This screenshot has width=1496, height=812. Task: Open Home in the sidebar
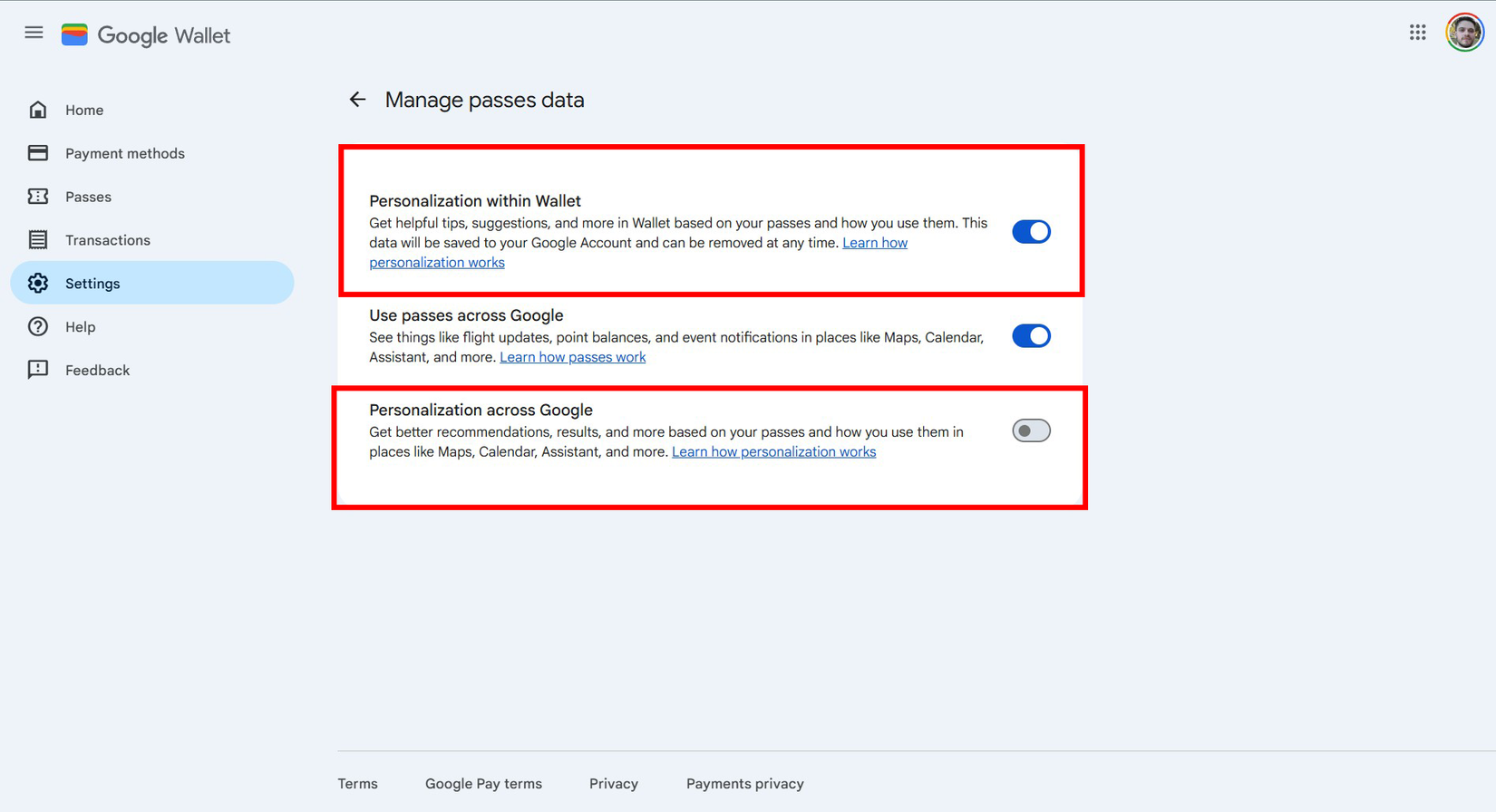[152, 110]
